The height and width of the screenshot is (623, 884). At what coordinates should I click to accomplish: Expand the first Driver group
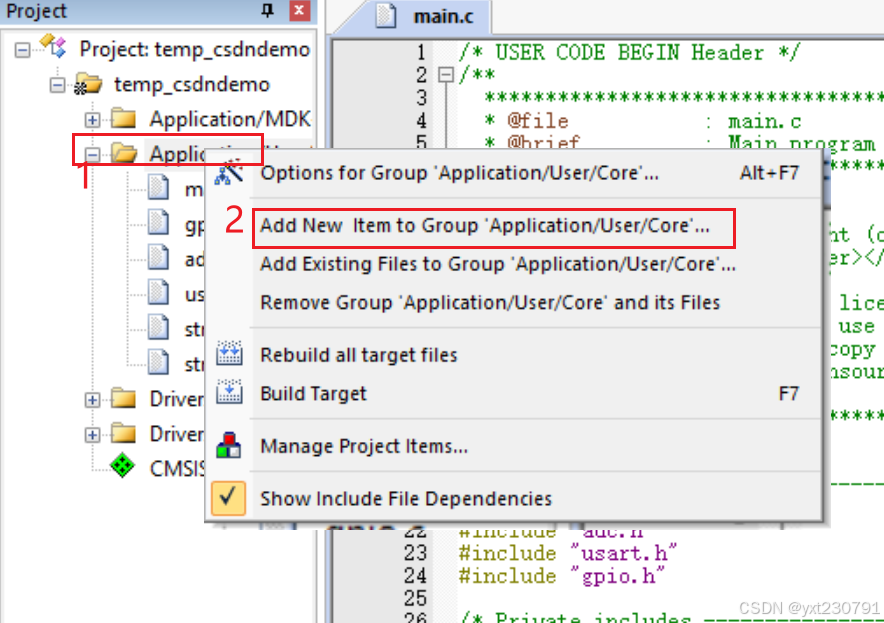pyautogui.click(x=92, y=400)
